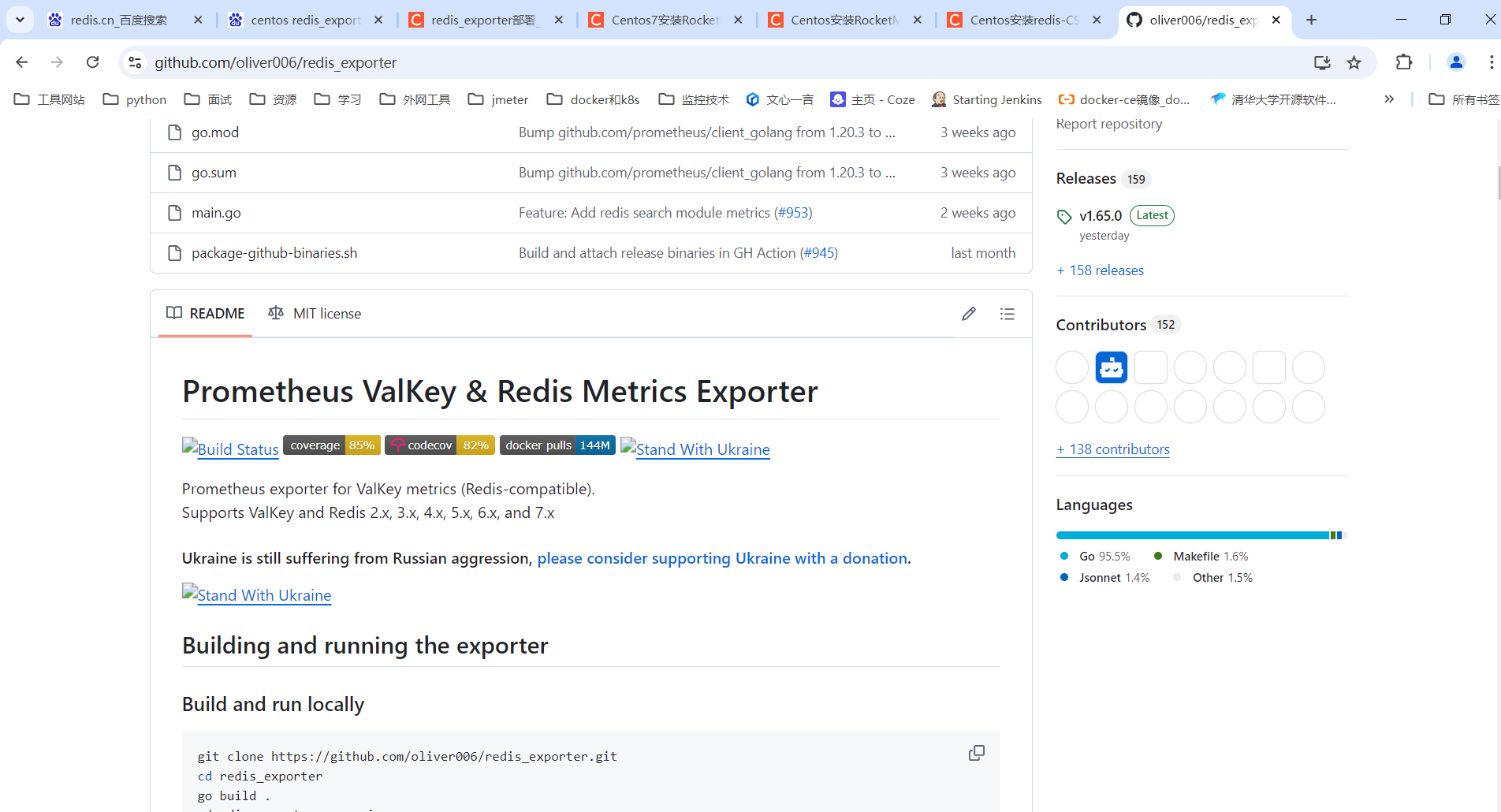The image size is (1501, 812).
Task: Open the go.sum file
Action: point(214,173)
